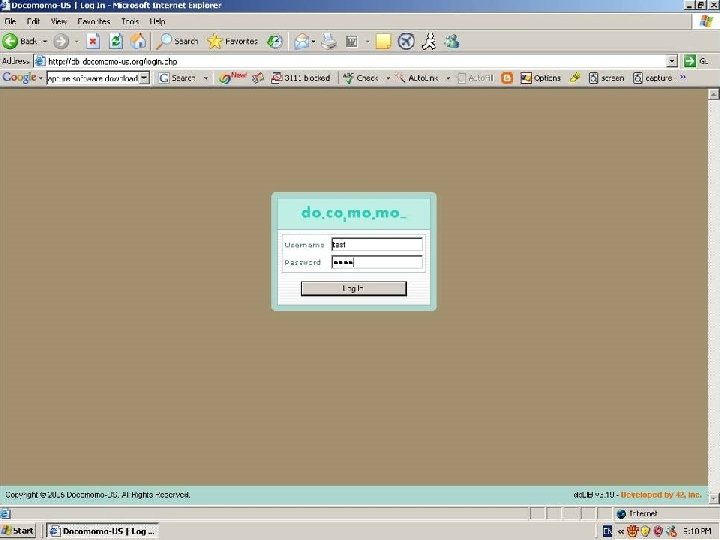This screenshot has width=720, height=540.
Task: Click the spelling Check button
Action: tap(361, 78)
